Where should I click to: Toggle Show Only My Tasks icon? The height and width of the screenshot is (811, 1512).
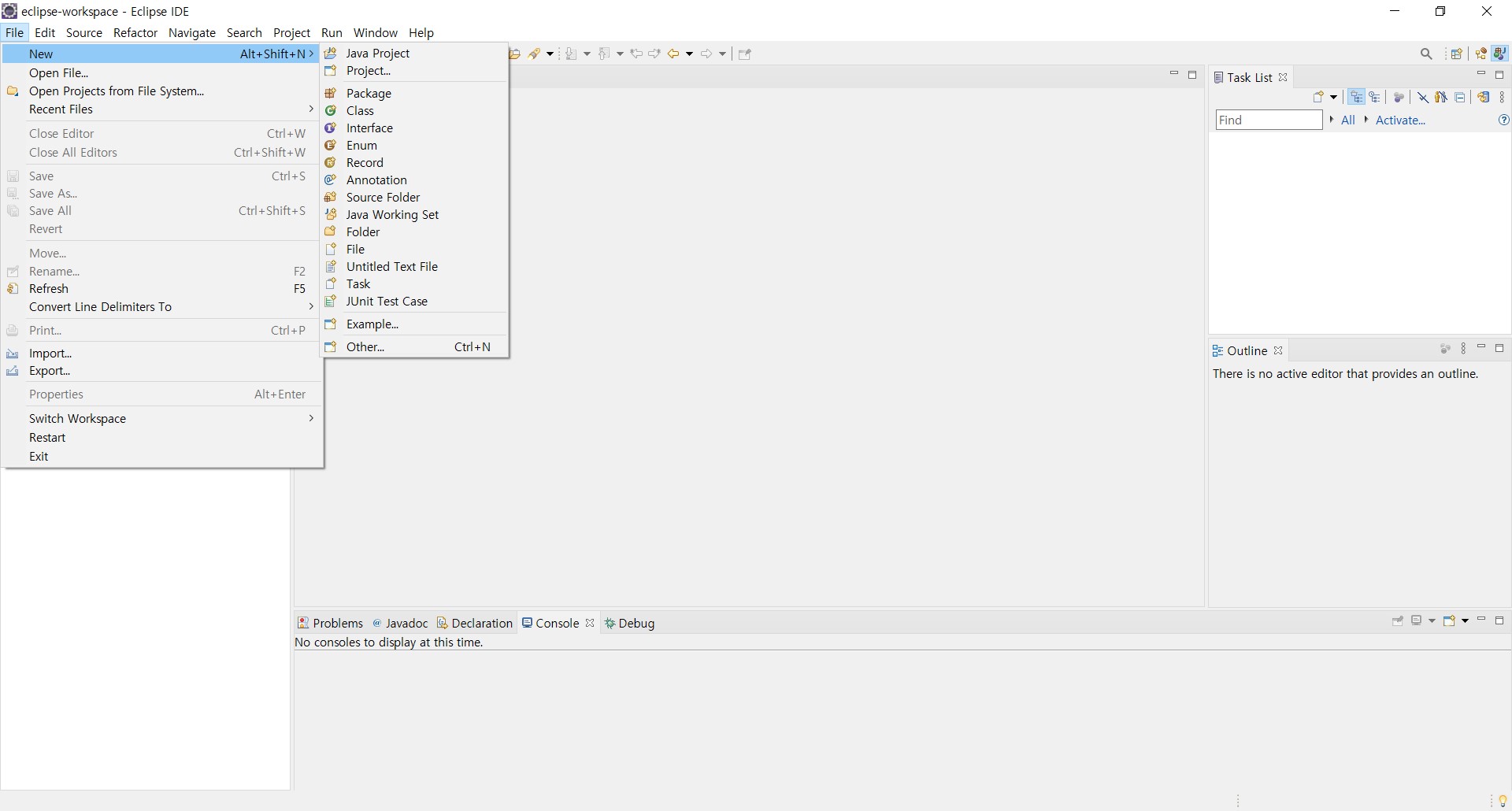click(1441, 97)
